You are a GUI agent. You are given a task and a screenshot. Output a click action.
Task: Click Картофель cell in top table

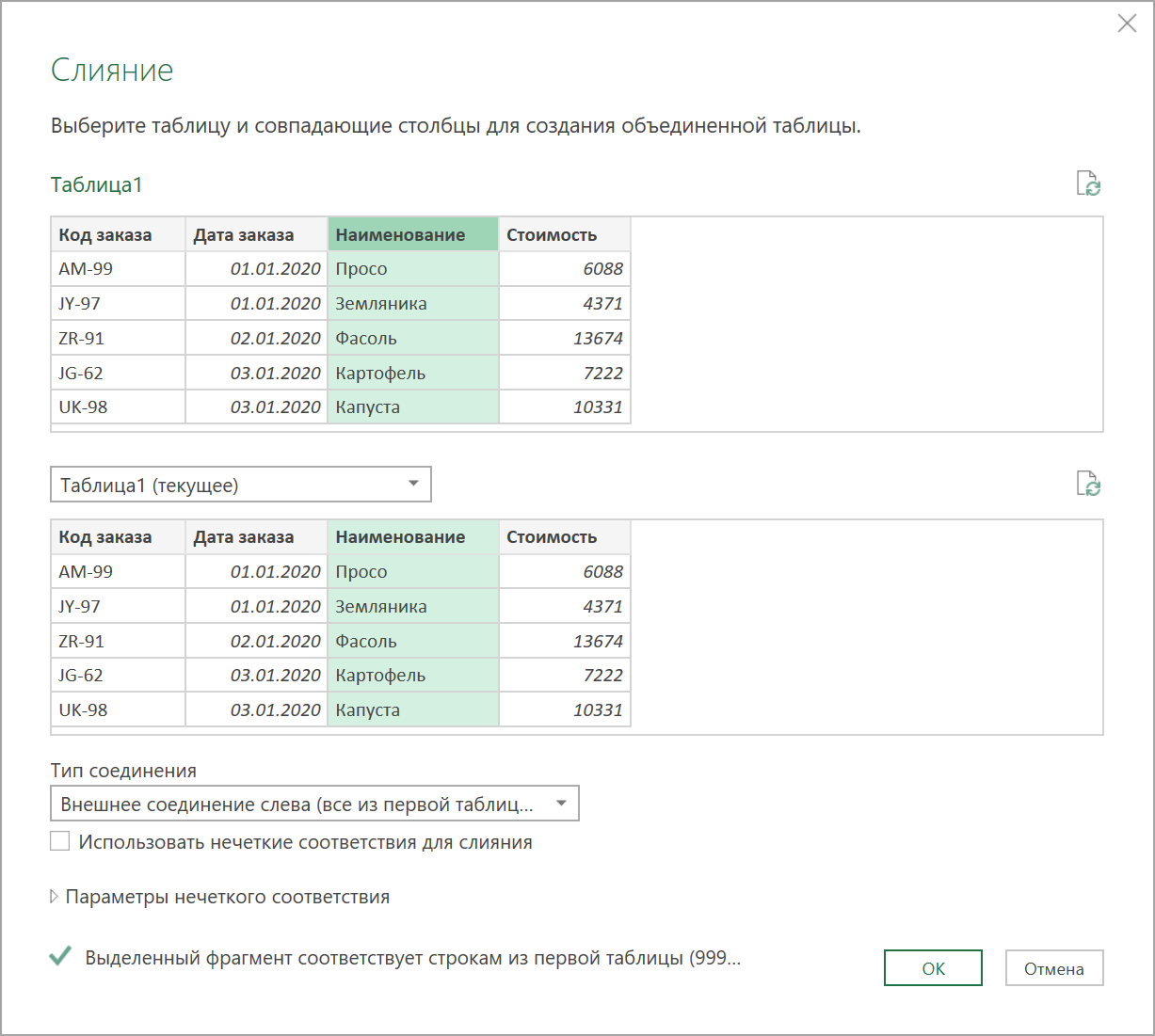coord(413,373)
